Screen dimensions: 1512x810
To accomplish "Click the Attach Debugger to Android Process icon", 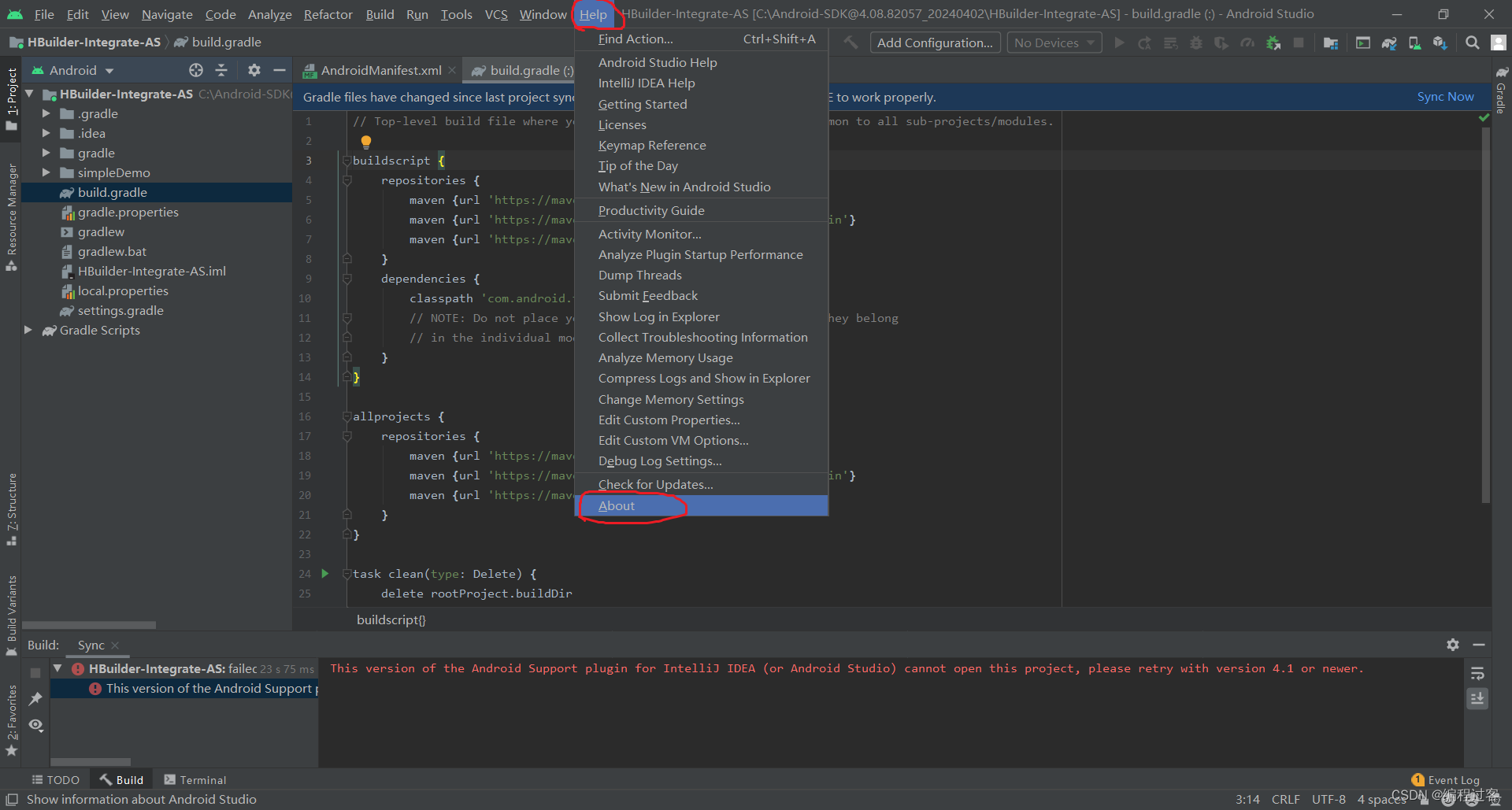I will coord(1273,43).
